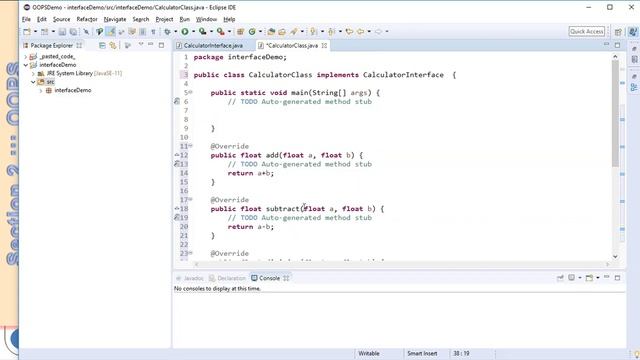Click the New file toolbar icon
Screen dimensions: 640x360
pyautogui.click(x=27, y=31)
